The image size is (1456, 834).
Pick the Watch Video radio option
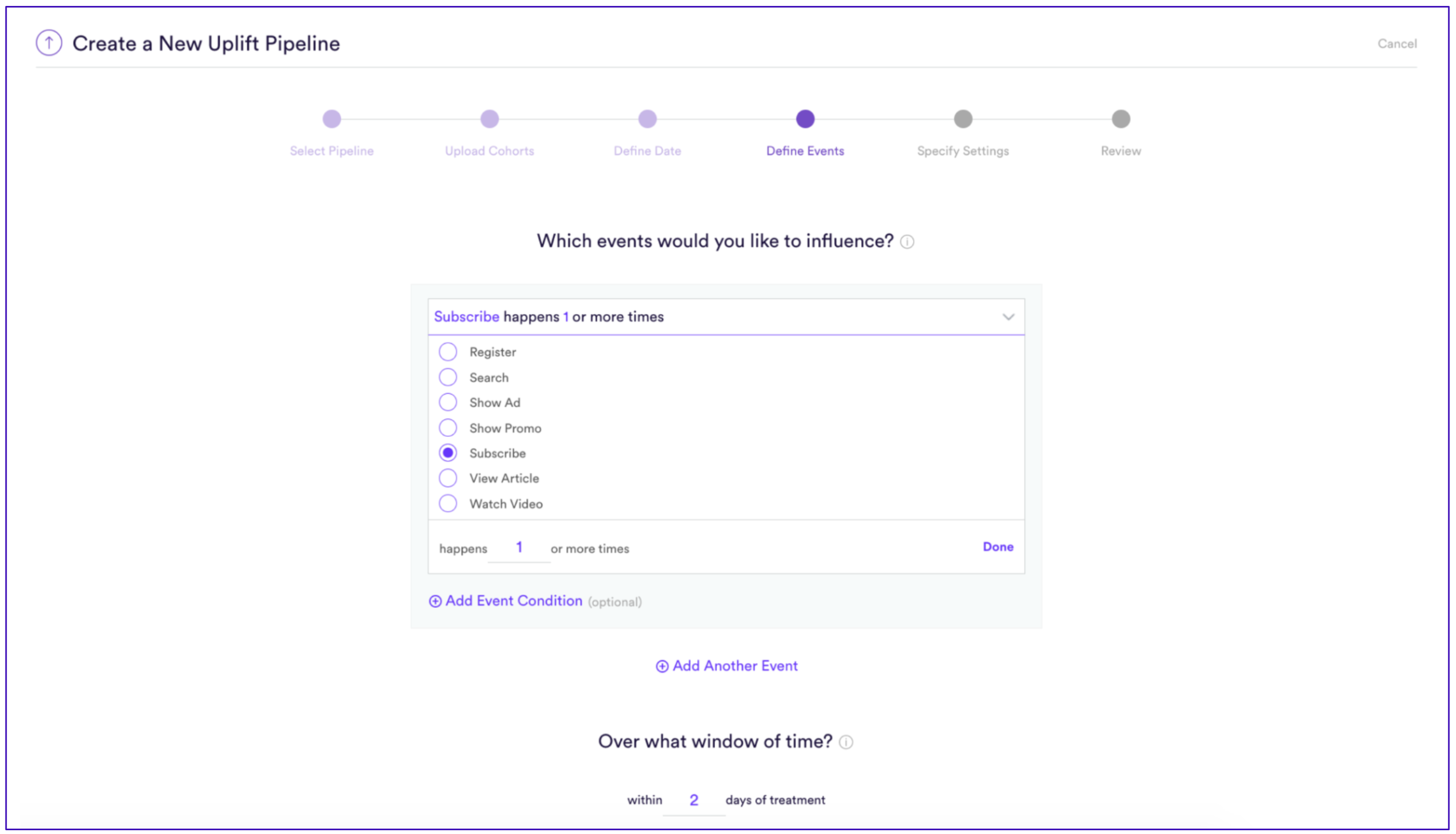click(448, 504)
